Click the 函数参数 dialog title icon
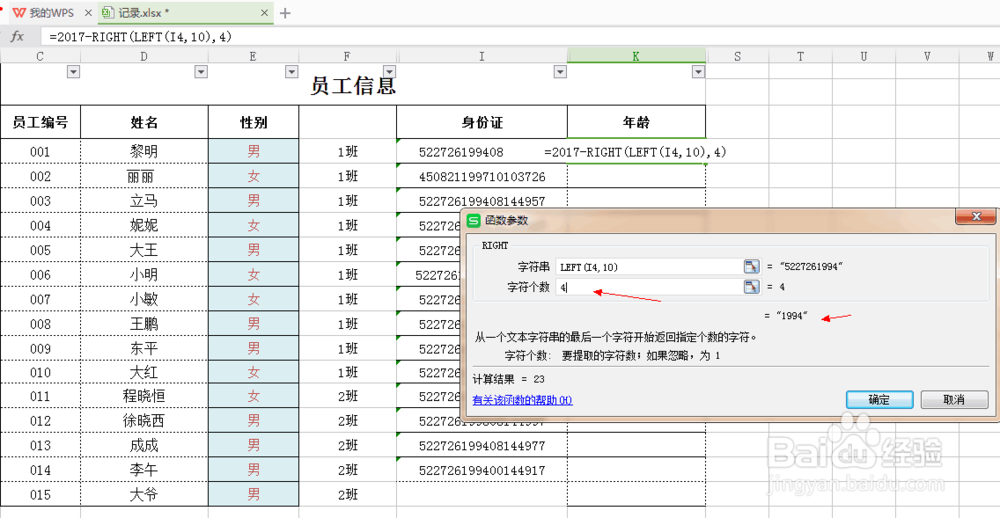This screenshot has height=518, width=1000. coord(473,221)
